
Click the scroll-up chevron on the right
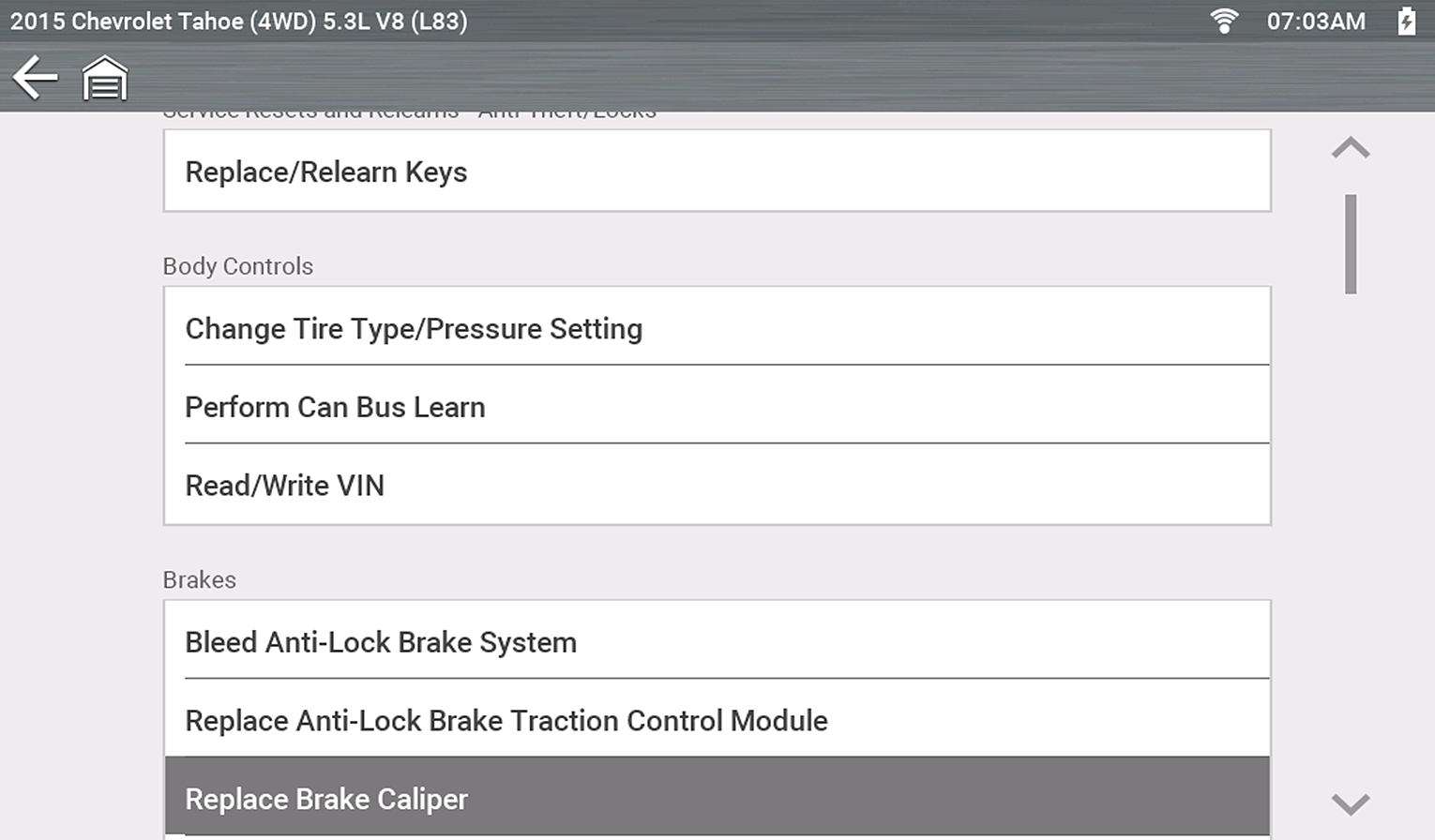[x=1350, y=146]
